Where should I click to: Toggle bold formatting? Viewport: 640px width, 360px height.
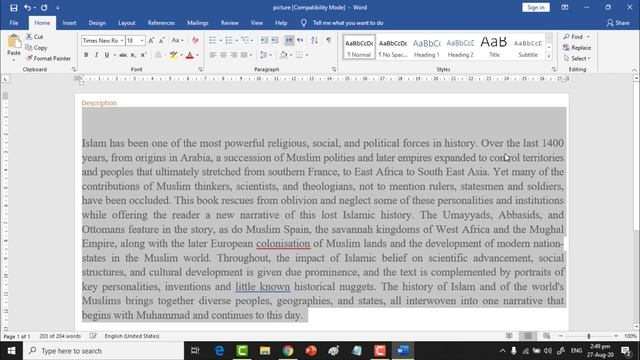[x=86, y=55]
